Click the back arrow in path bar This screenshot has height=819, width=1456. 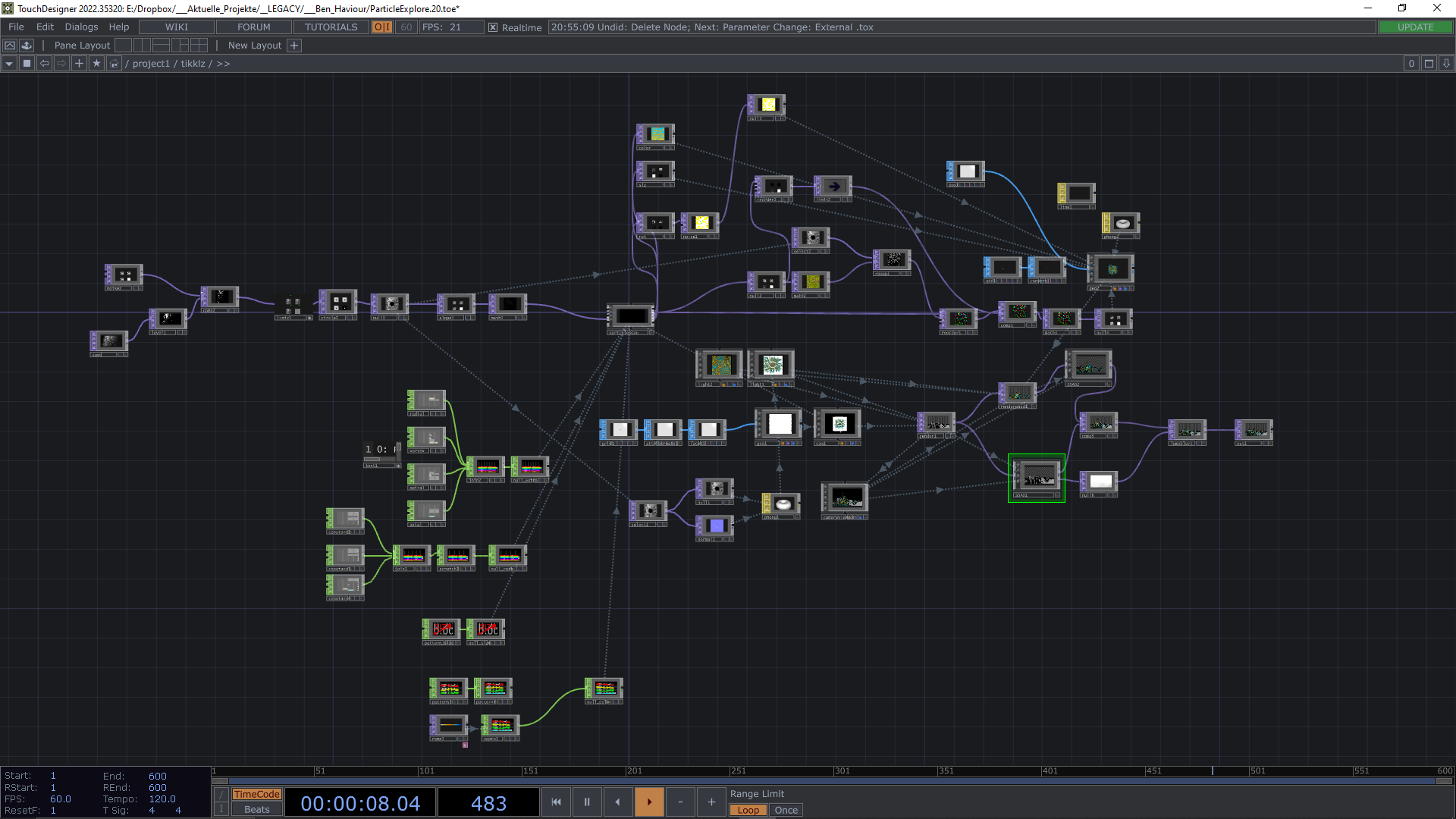tap(44, 64)
